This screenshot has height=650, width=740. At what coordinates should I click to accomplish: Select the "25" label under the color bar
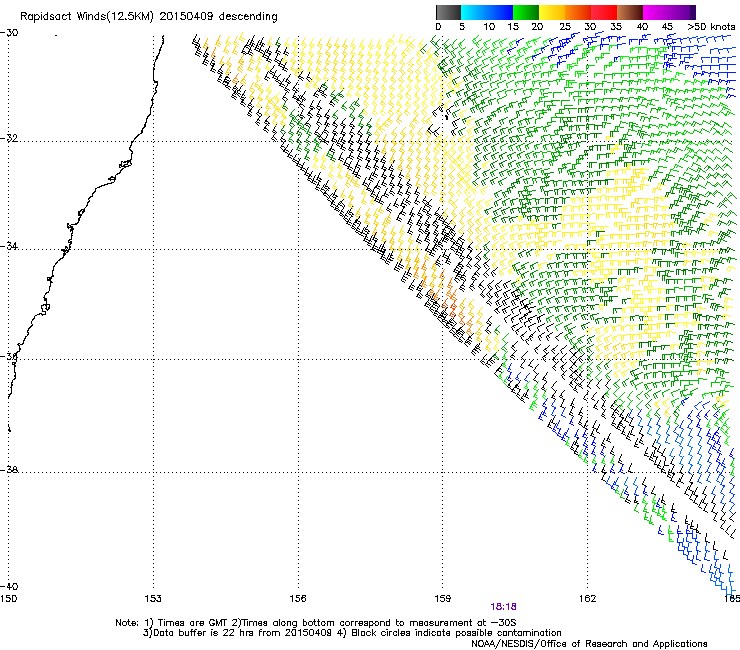pos(565,27)
